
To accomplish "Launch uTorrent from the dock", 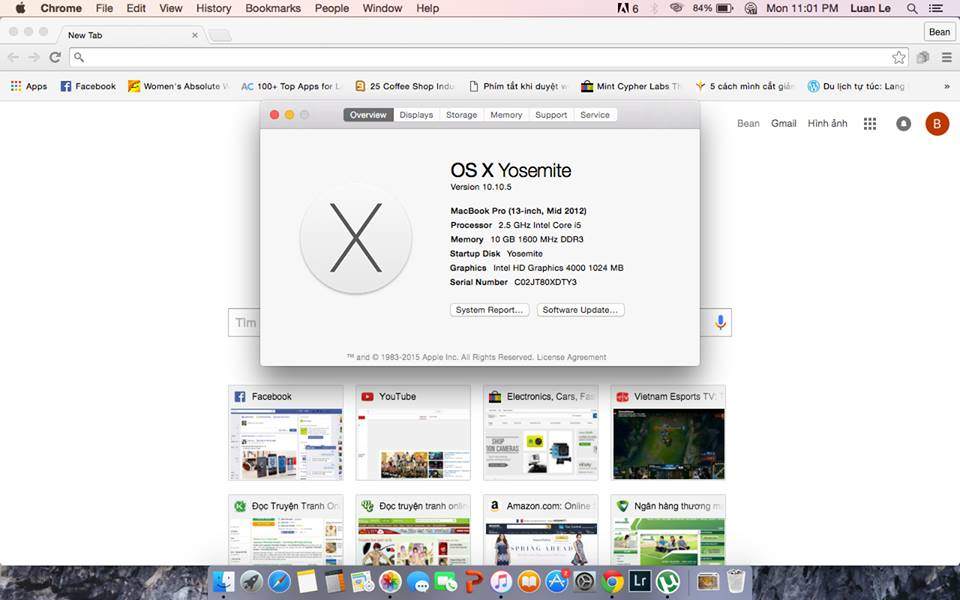I will tap(668, 581).
